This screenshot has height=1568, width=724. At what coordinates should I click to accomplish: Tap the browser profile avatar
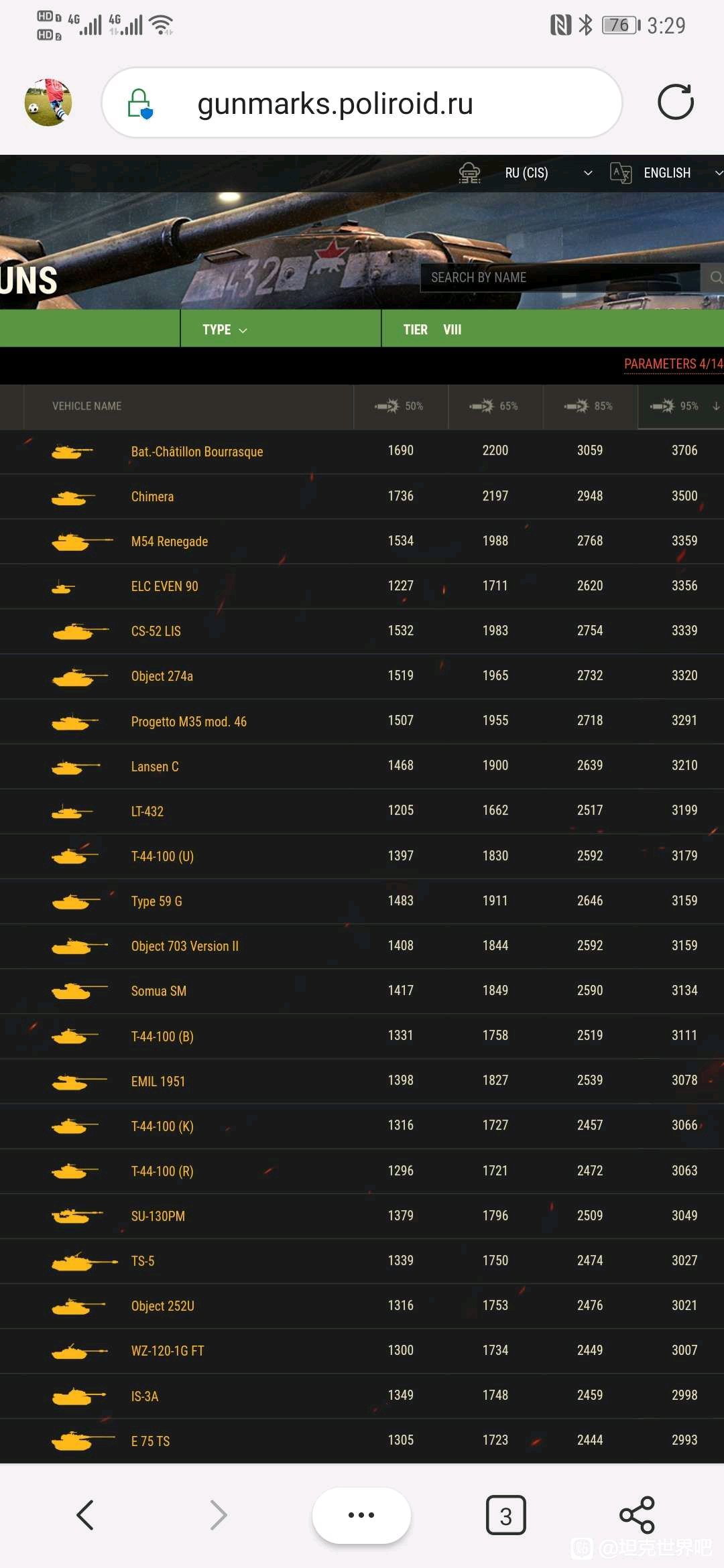click(x=48, y=103)
